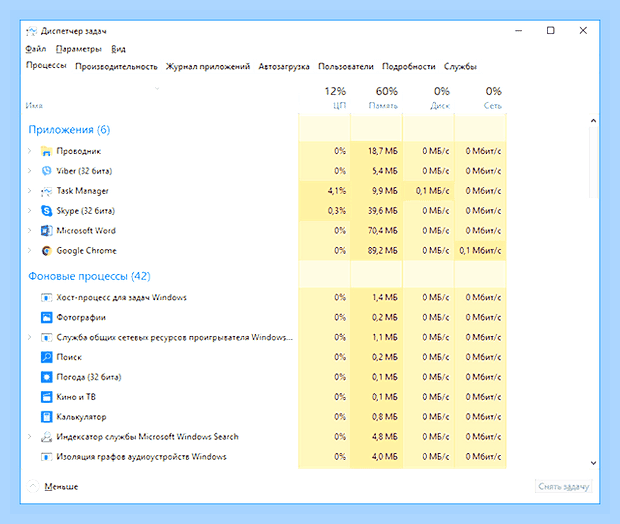Expand the Task Manager process group
The height and width of the screenshot is (524, 620).
(x=29, y=191)
